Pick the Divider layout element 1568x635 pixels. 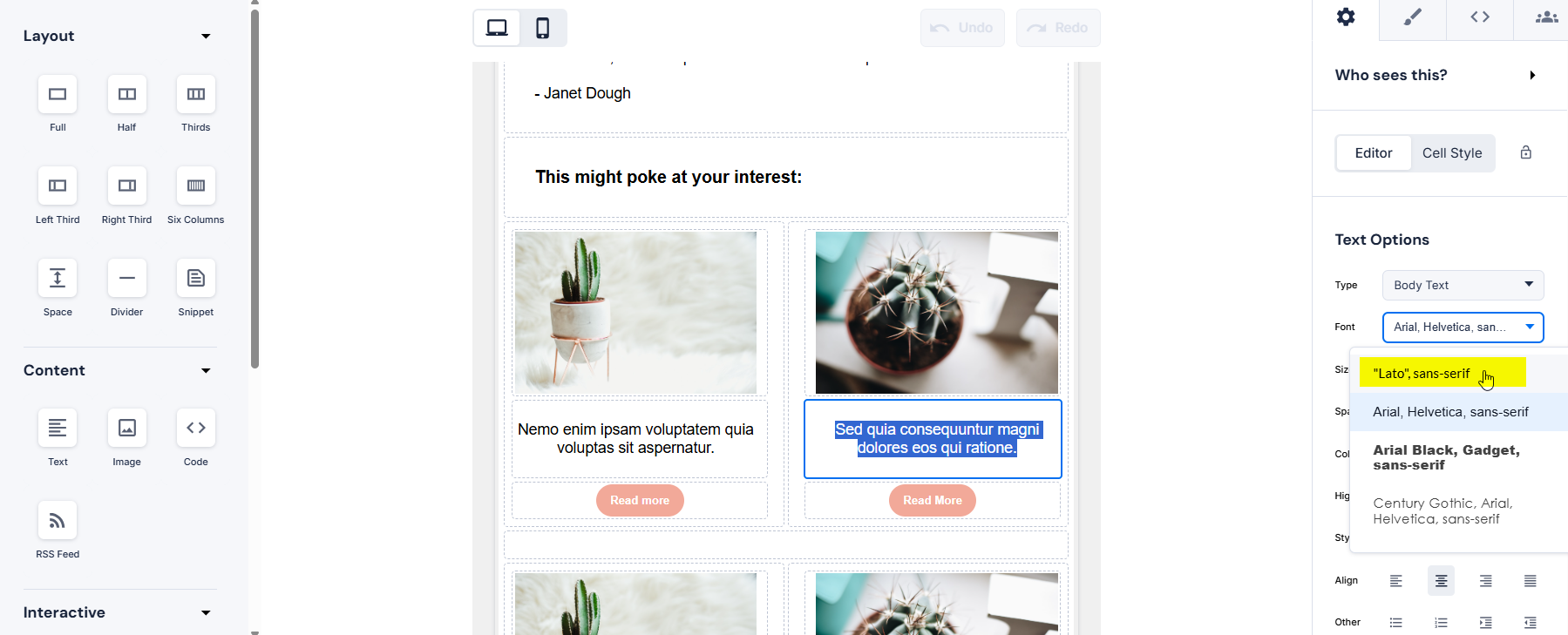tap(127, 278)
